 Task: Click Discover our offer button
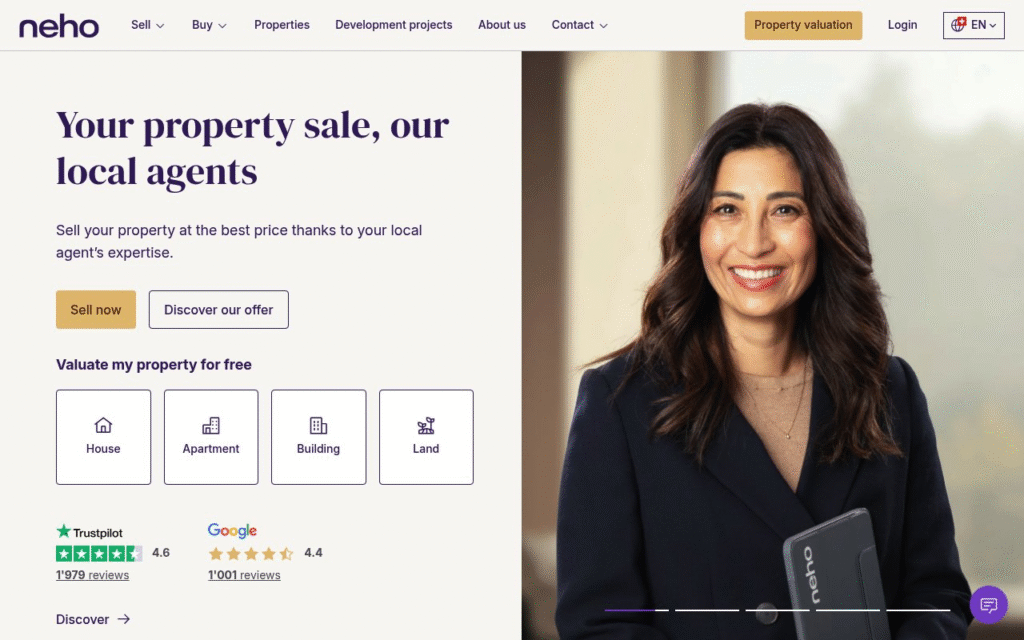tap(218, 310)
